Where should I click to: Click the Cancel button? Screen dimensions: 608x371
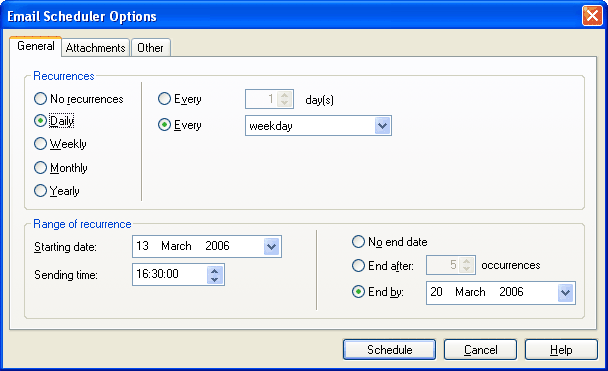pos(480,350)
